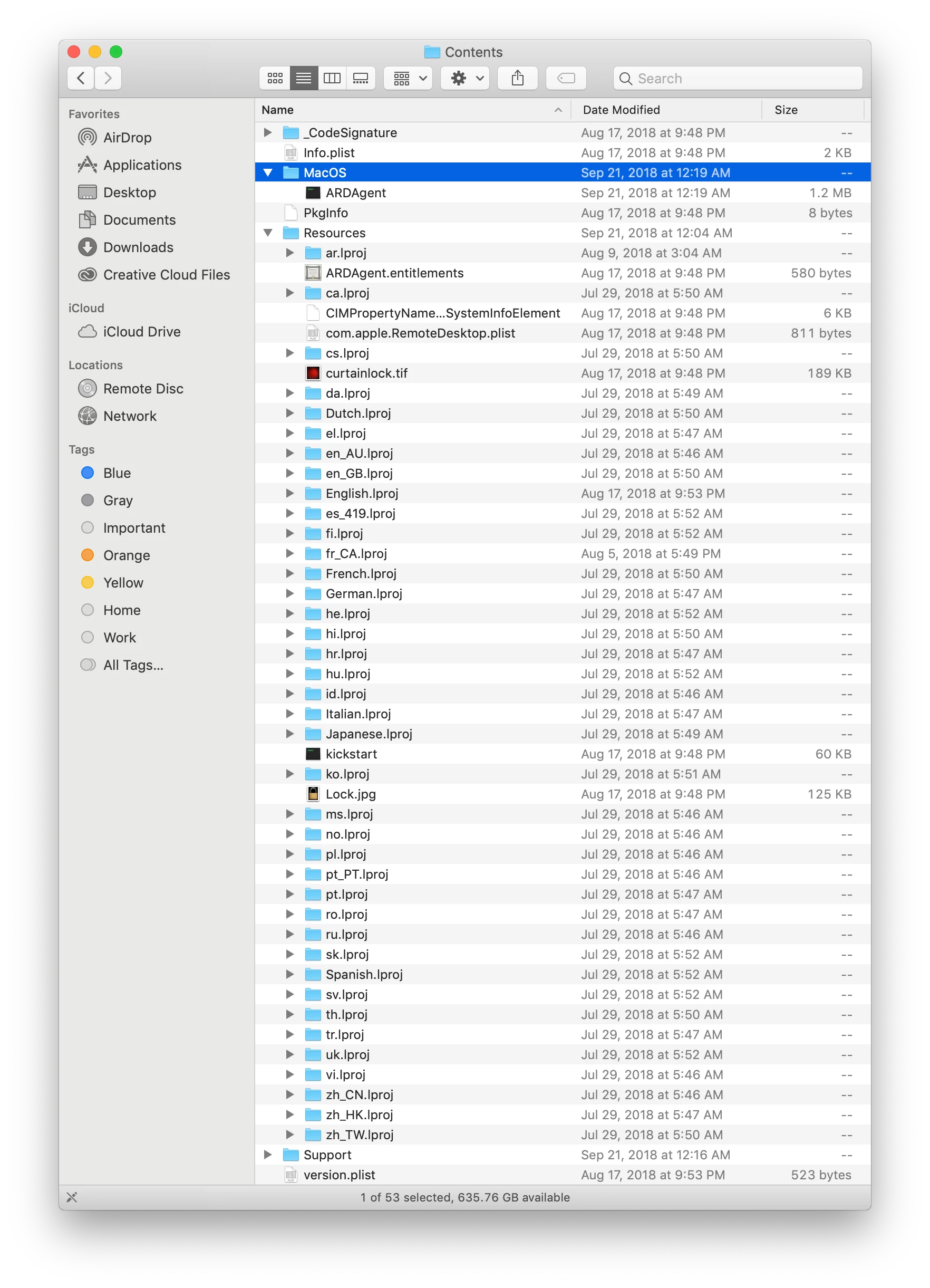Expand the Support folder
The width and height of the screenshot is (930, 1288).
point(267,1155)
